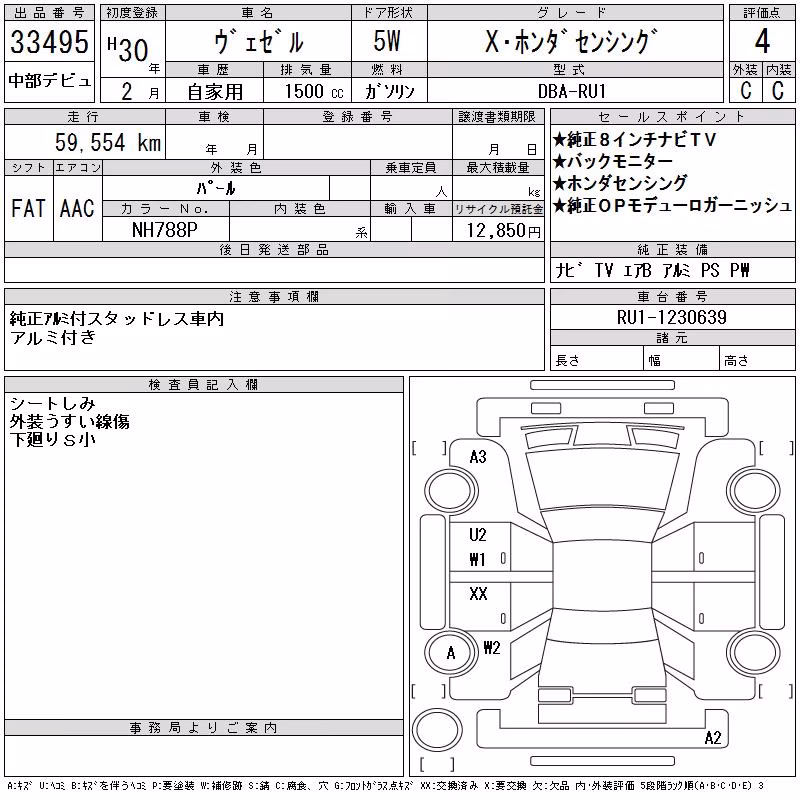Click damage mark U2 on front door

click(x=478, y=535)
